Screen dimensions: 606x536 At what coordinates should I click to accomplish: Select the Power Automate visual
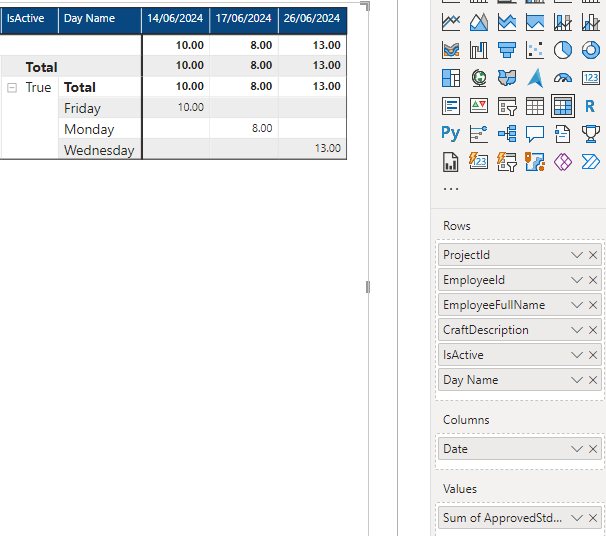(591, 162)
